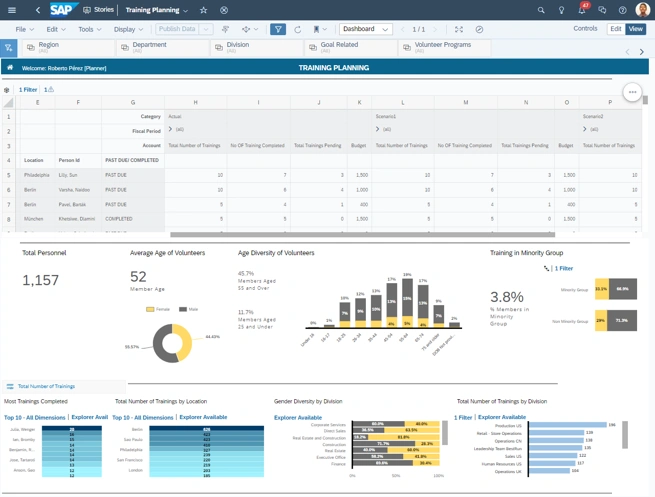
Task: Click the filter funnel toolbar icon
Action: [278, 29]
